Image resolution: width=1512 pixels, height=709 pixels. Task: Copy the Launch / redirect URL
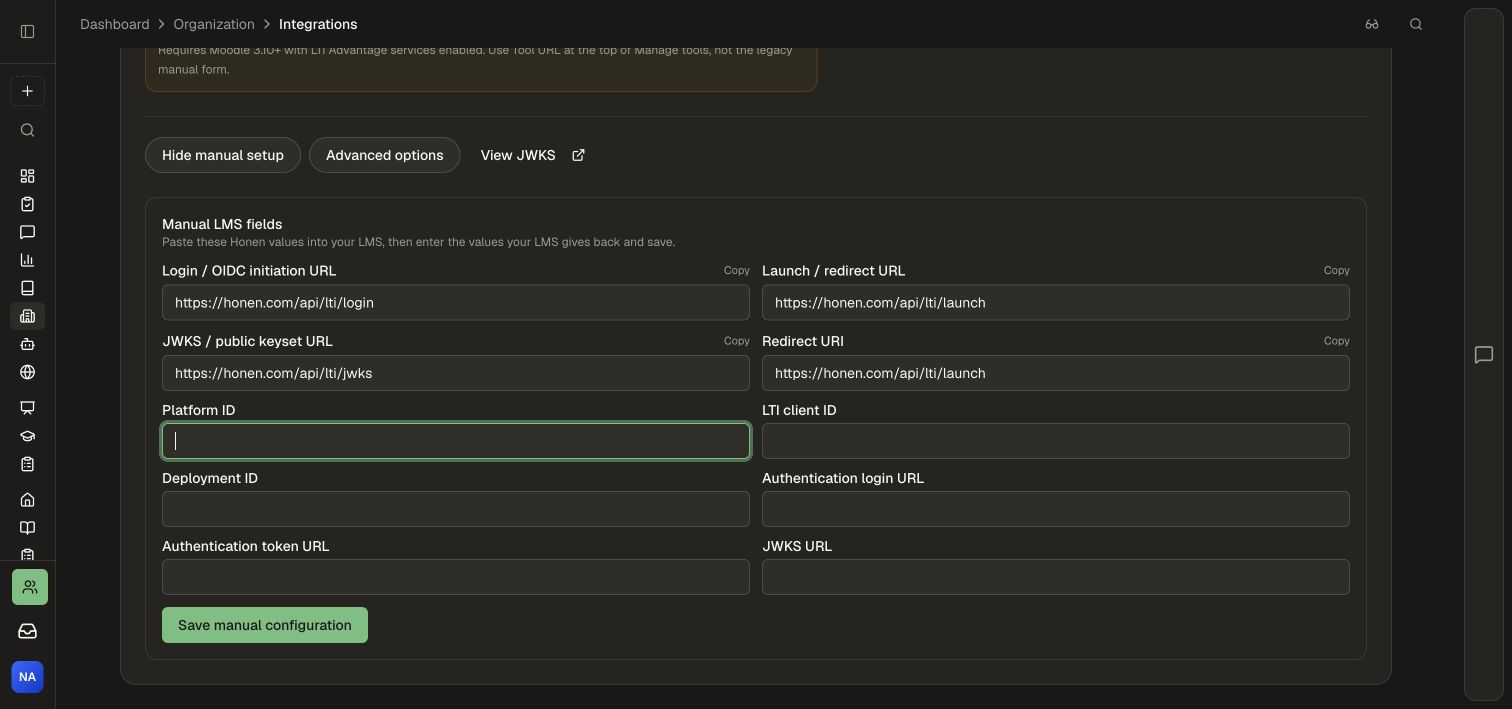pyautogui.click(x=1337, y=270)
